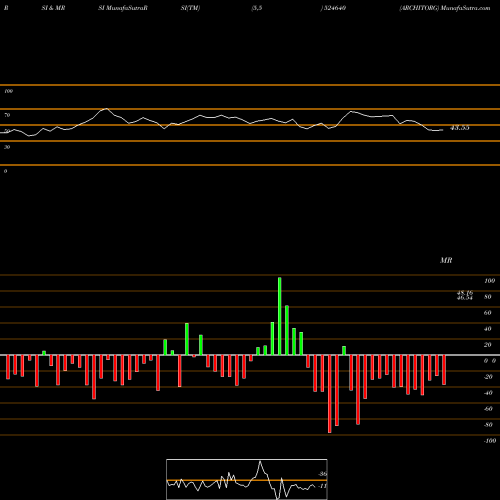This screenshot has height=500, width=500.
Task: Click the 100 label on right MR axis
Action: (x=490, y=281)
